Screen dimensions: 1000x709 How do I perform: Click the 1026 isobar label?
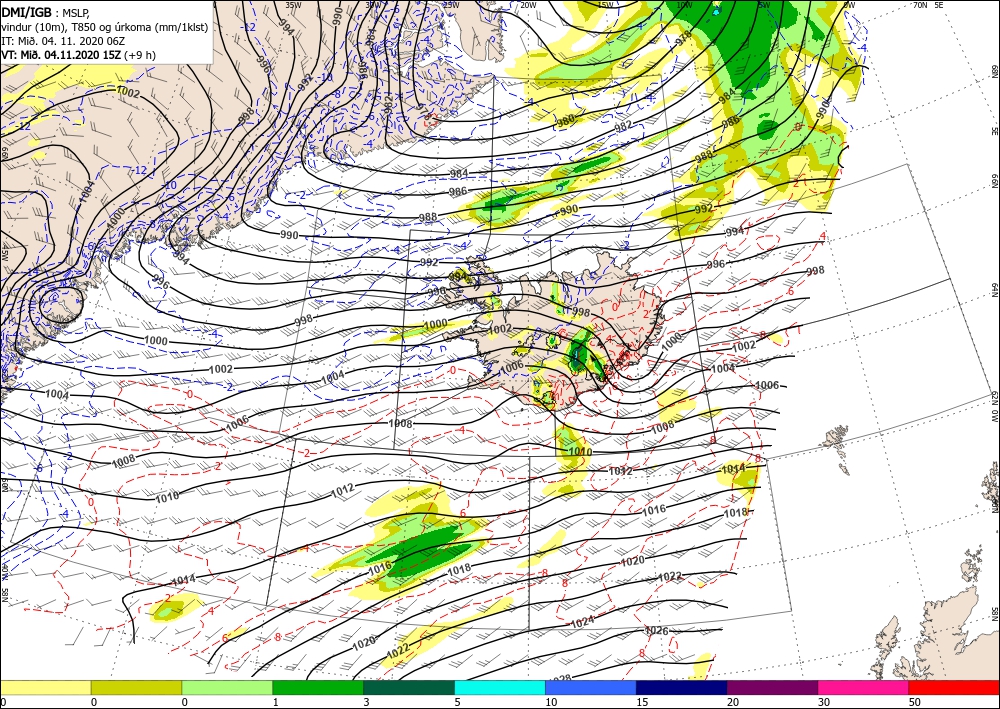pyautogui.click(x=657, y=631)
